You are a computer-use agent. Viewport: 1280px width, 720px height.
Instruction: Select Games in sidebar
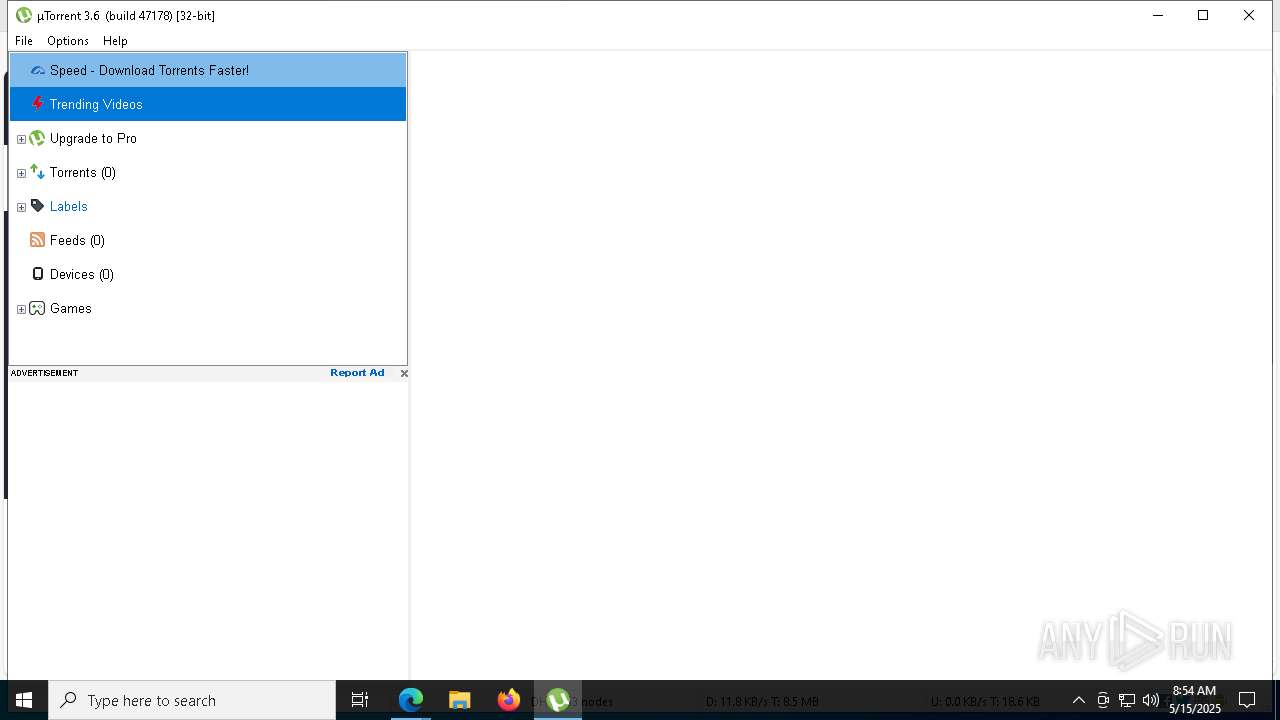[x=71, y=308]
